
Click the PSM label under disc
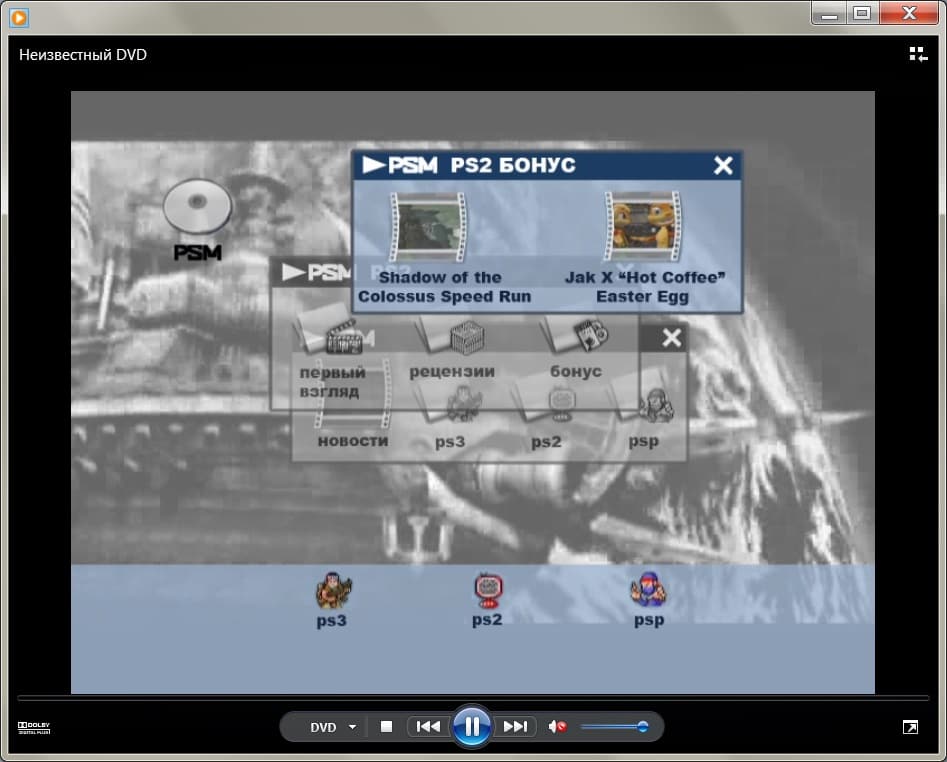pos(197,252)
